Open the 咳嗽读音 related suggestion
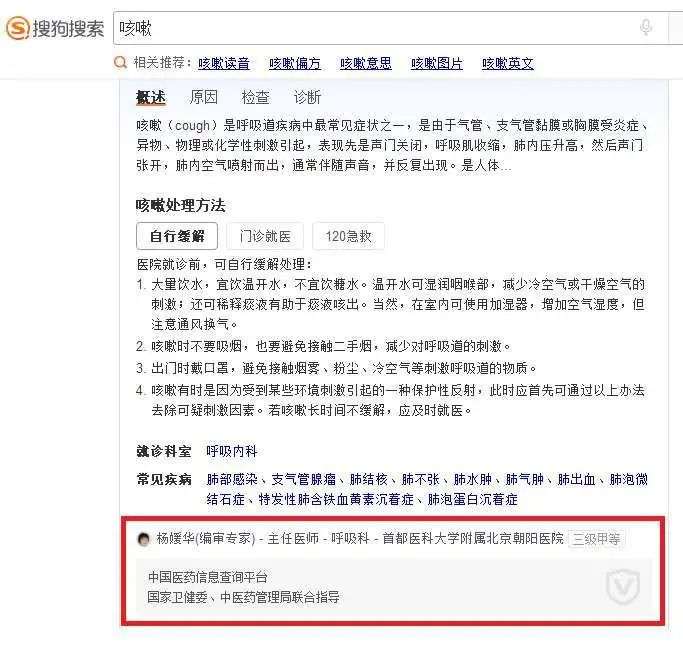Viewport: 683px width, 663px height. coord(223,63)
